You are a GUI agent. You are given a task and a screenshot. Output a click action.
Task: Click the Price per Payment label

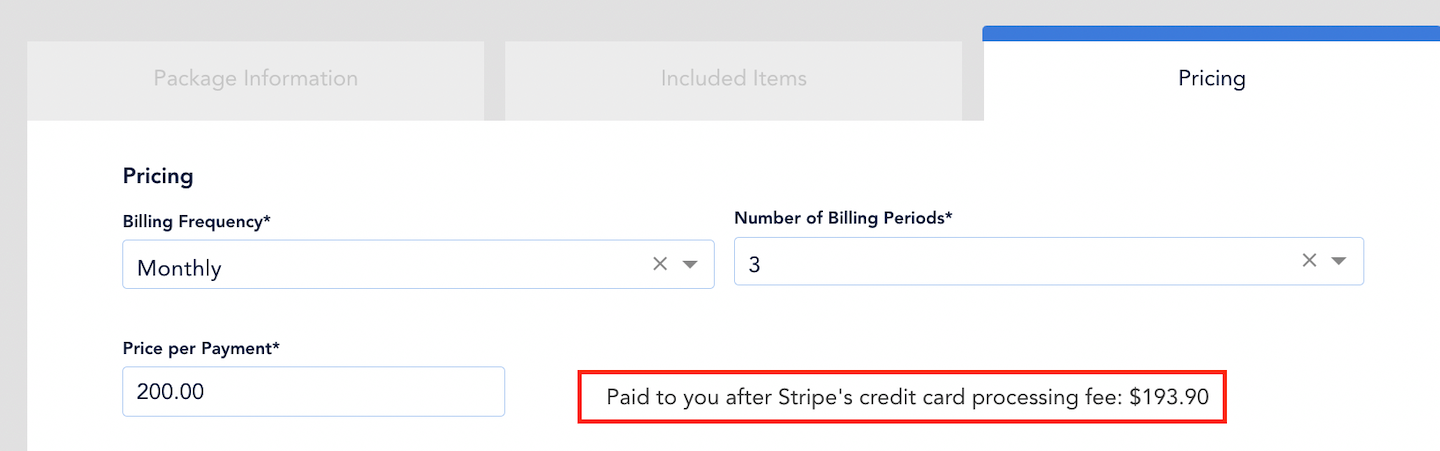(200, 348)
